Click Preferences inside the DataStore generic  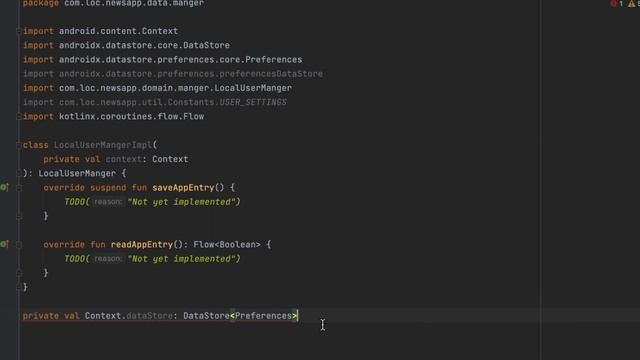(263, 316)
